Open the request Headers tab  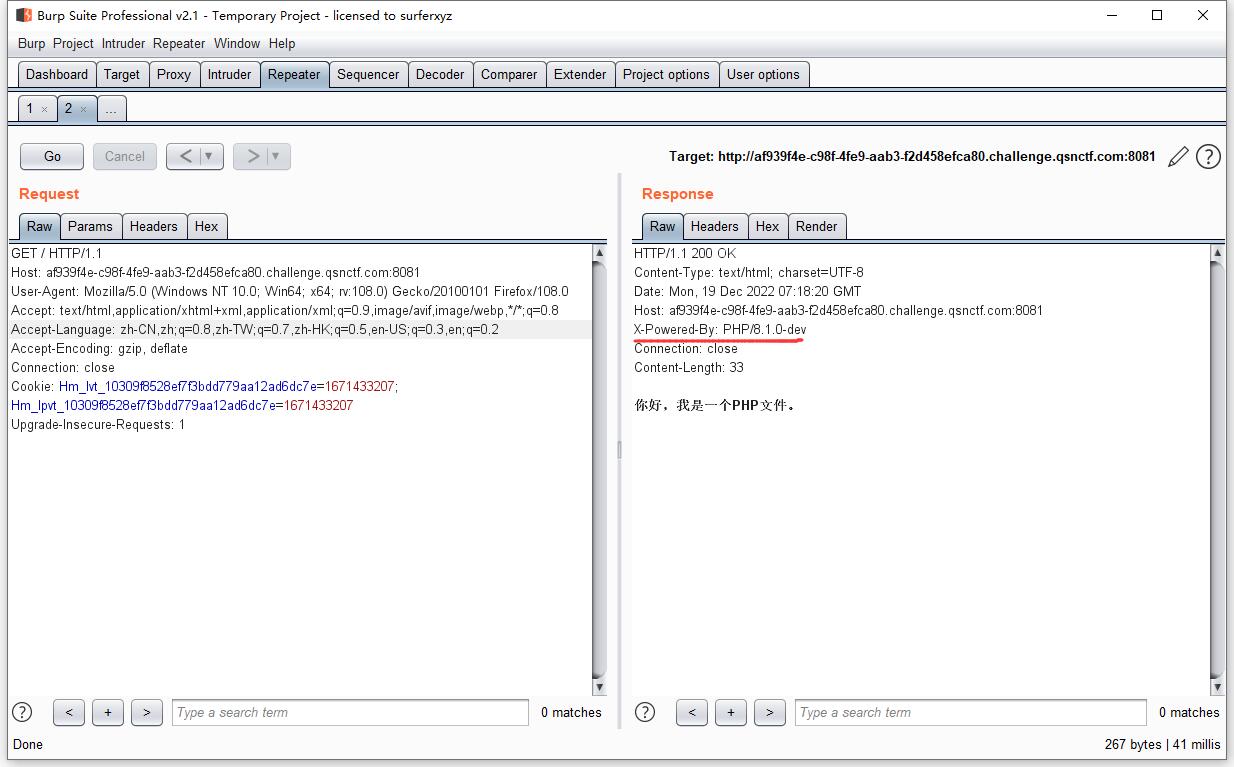click(153, 226)
